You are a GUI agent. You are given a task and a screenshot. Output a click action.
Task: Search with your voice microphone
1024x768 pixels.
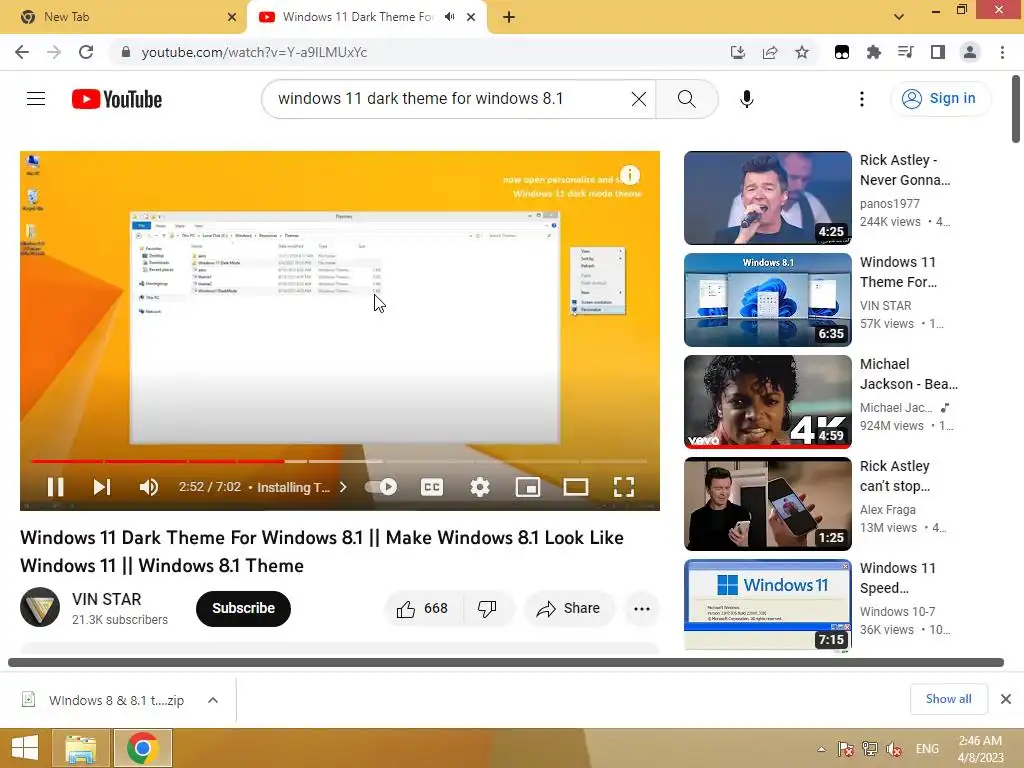pyautogui.click(x=746, y=99)
